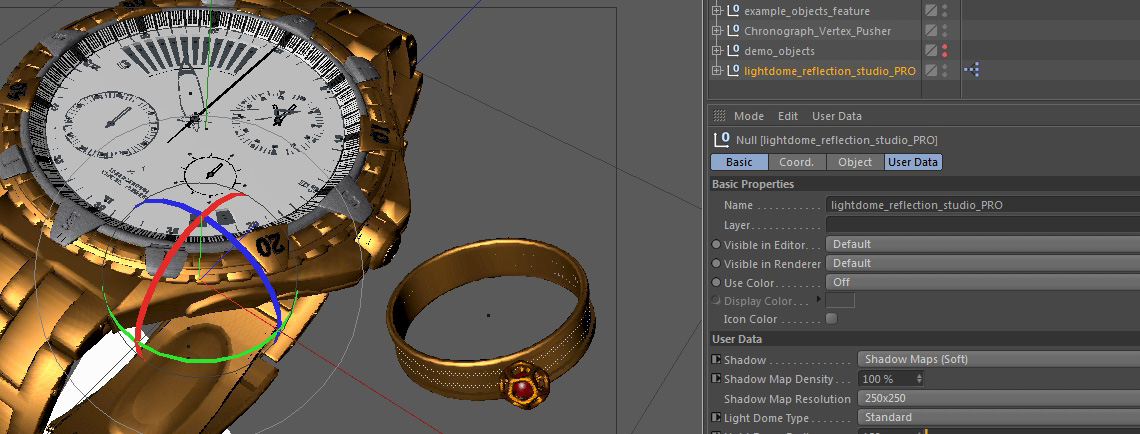Expand the example_objects_feature tree node
Screen dimensions: 1140x434
click(716, 11)
